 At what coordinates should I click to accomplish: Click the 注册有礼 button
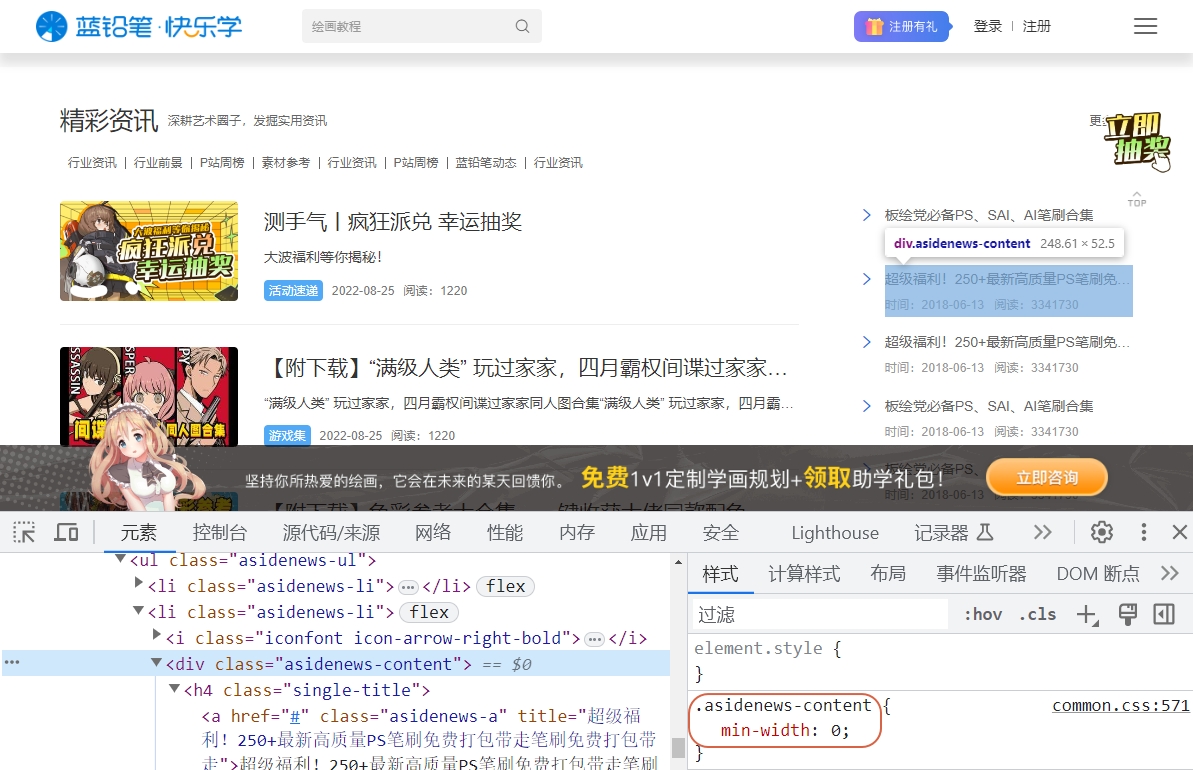point(902,27)
